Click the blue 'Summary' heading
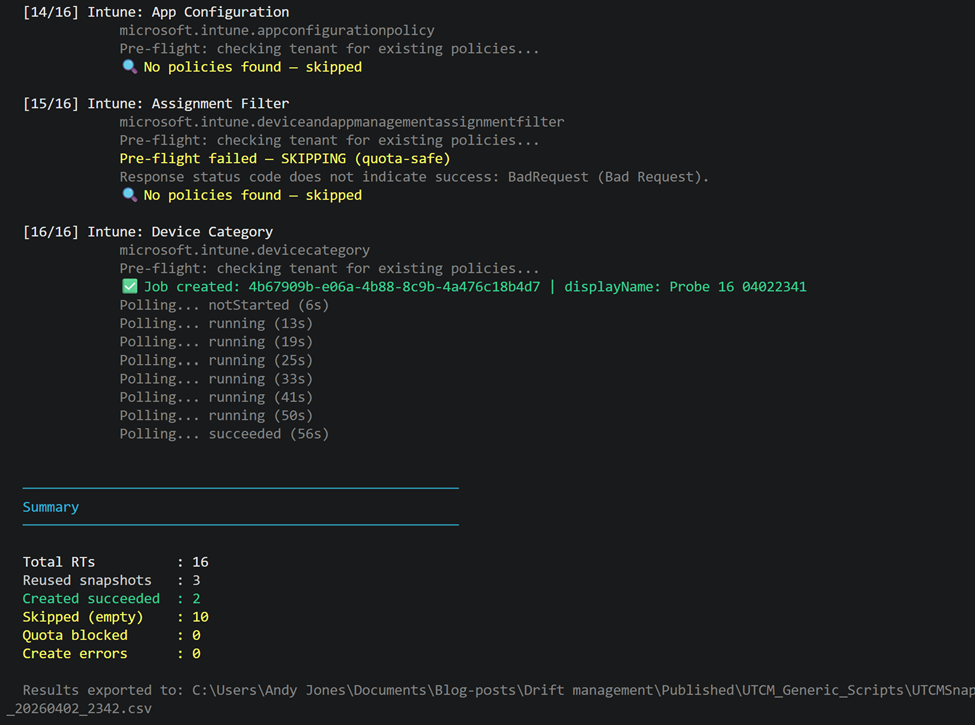Viewport: 975px width, 725px height. point(51,507)
